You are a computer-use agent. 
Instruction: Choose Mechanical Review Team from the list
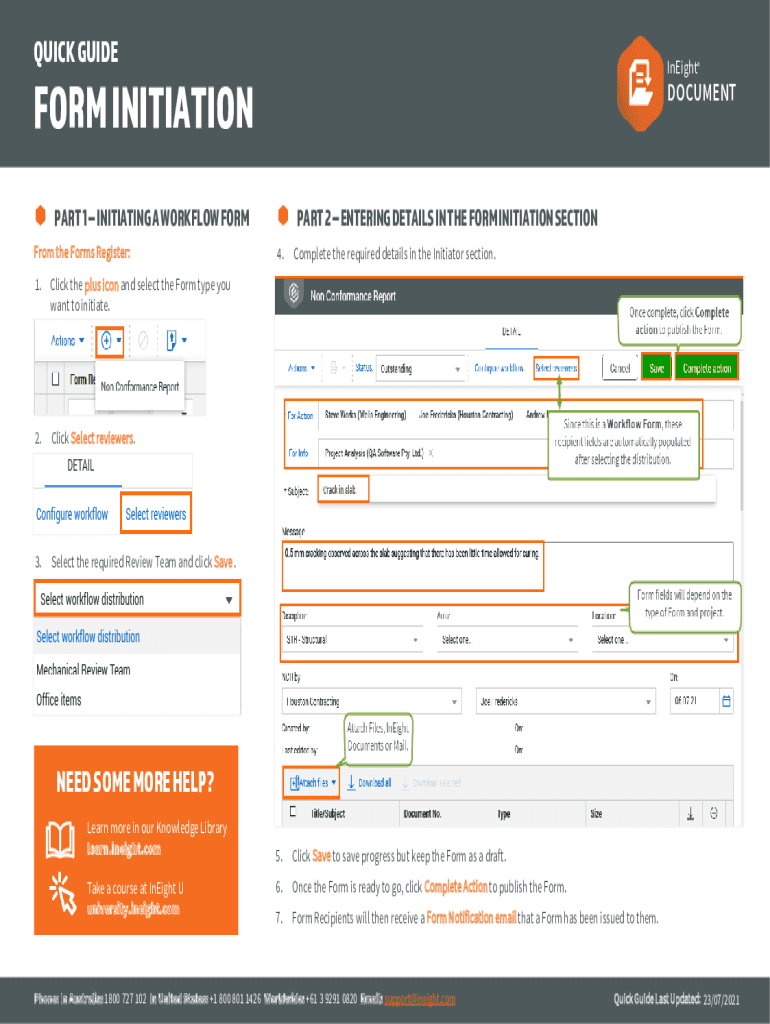(84, 670)
